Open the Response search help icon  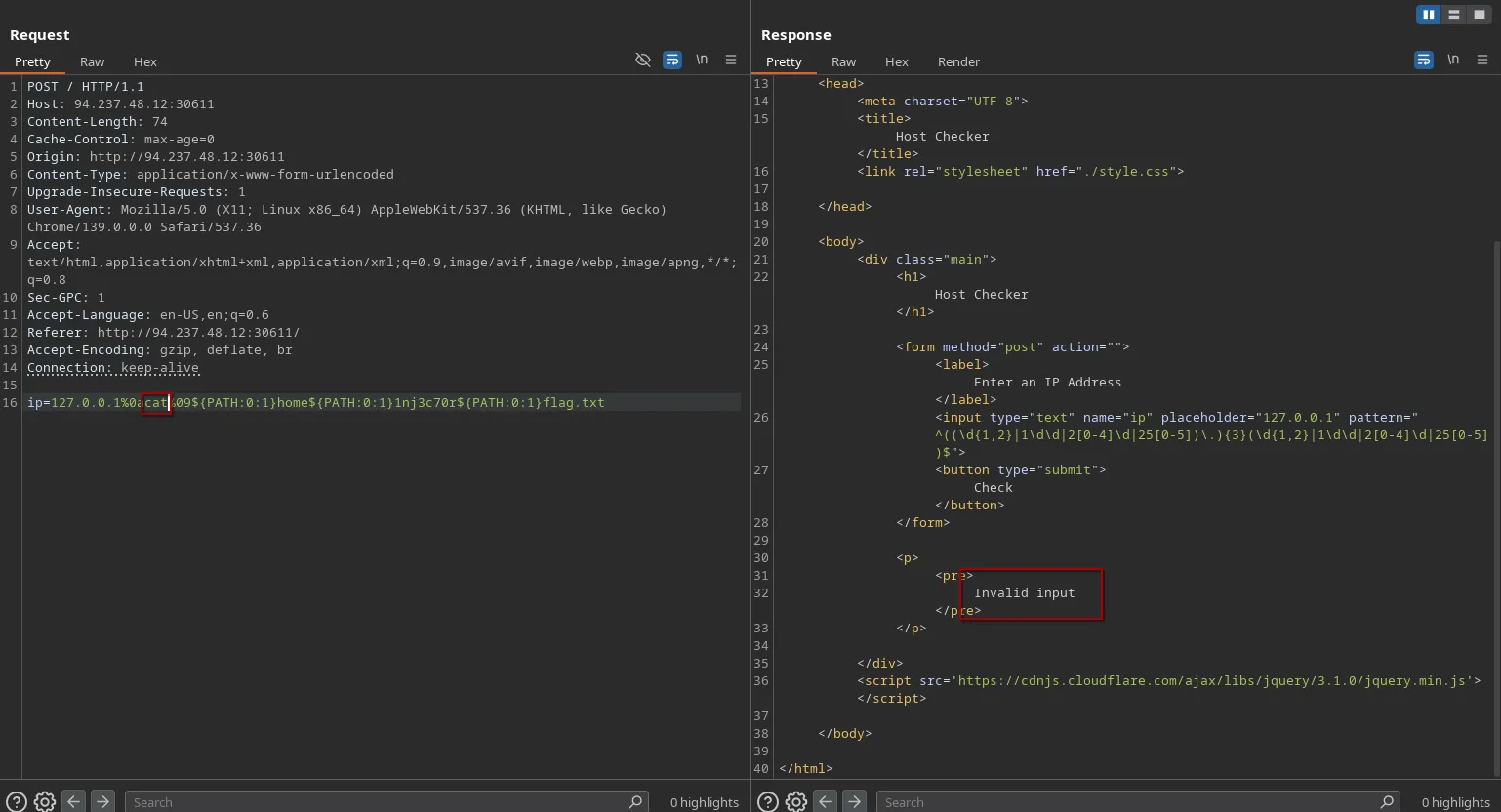pos(767,802)
